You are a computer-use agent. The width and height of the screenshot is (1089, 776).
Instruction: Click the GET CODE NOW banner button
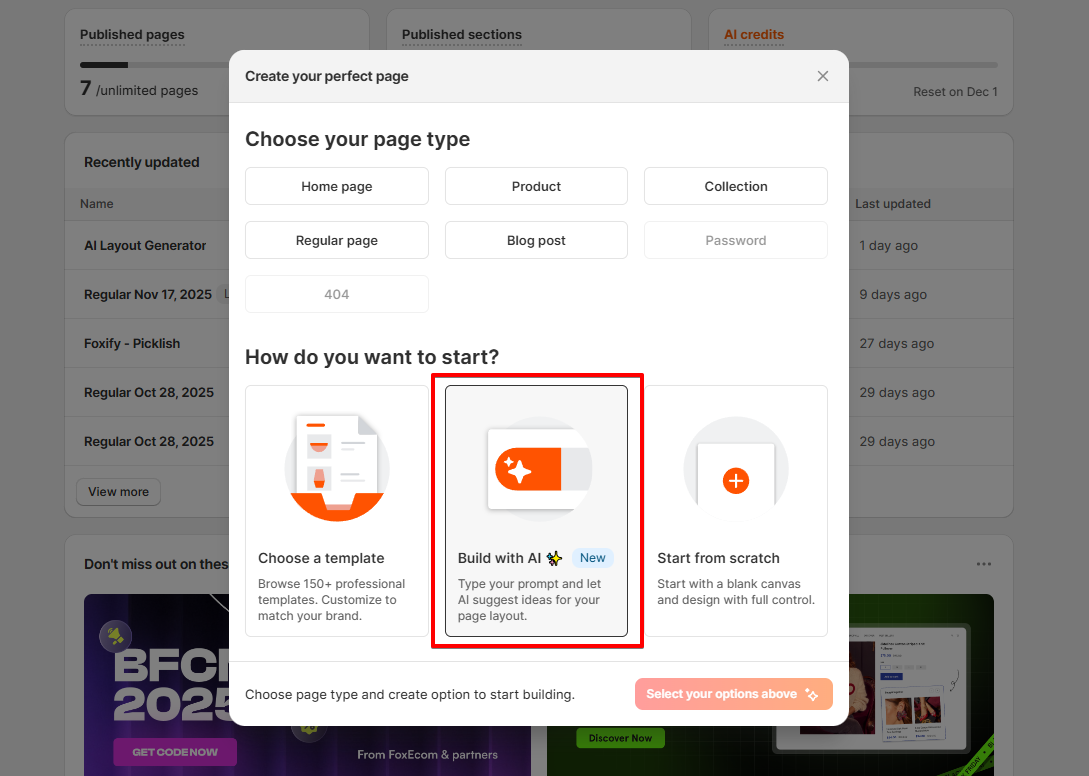click(x=175, y=752)
